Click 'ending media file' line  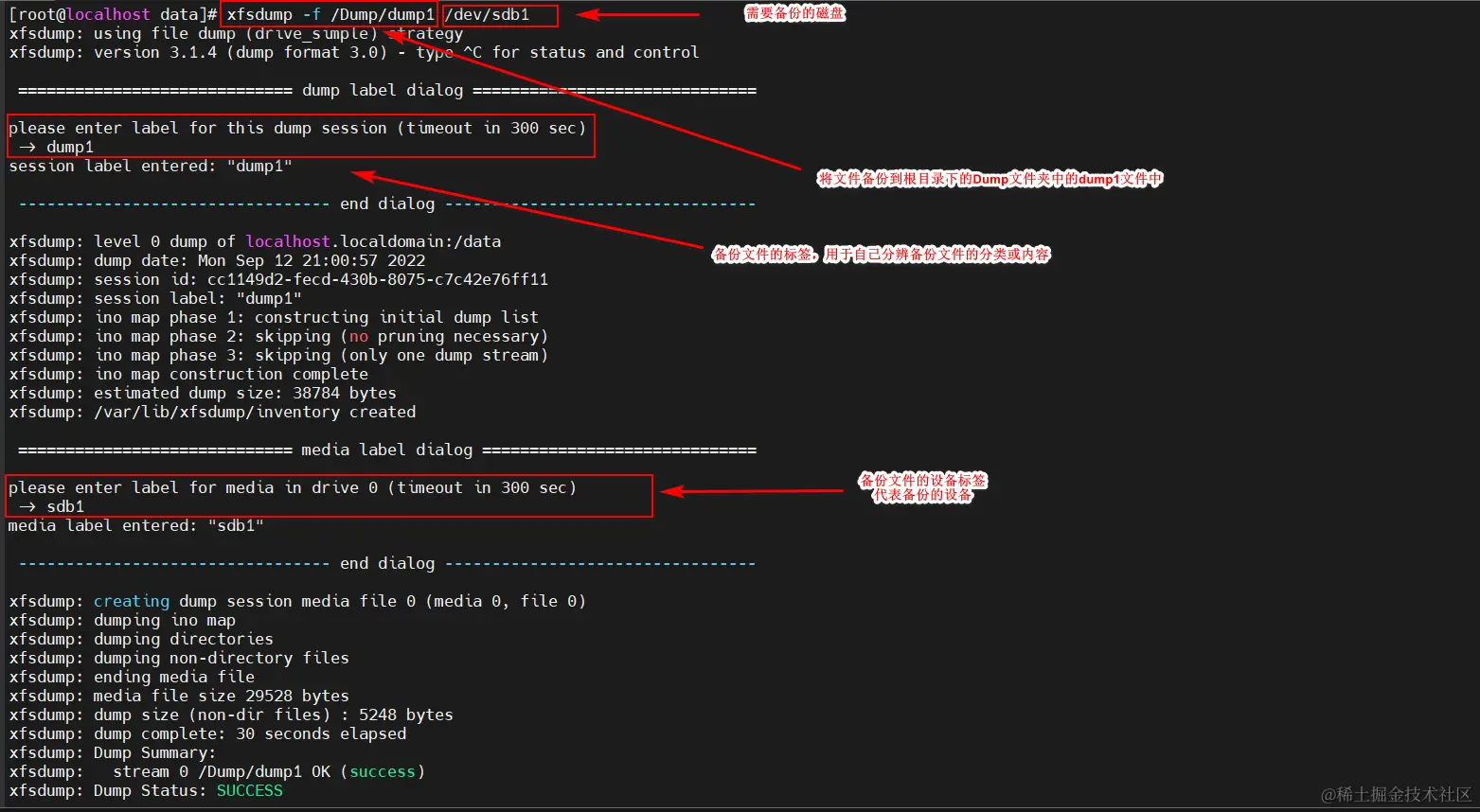point(132,677)
